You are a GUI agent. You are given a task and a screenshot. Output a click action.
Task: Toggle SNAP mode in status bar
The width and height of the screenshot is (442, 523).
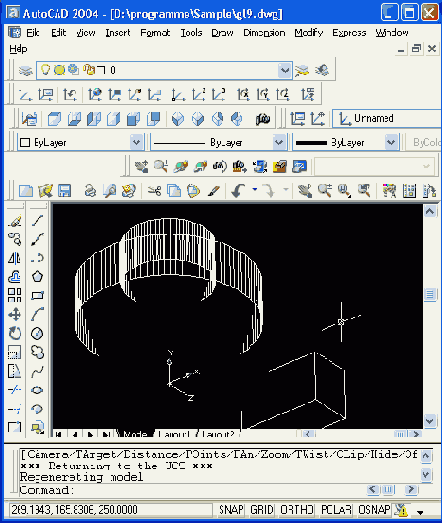pos(231,510)
